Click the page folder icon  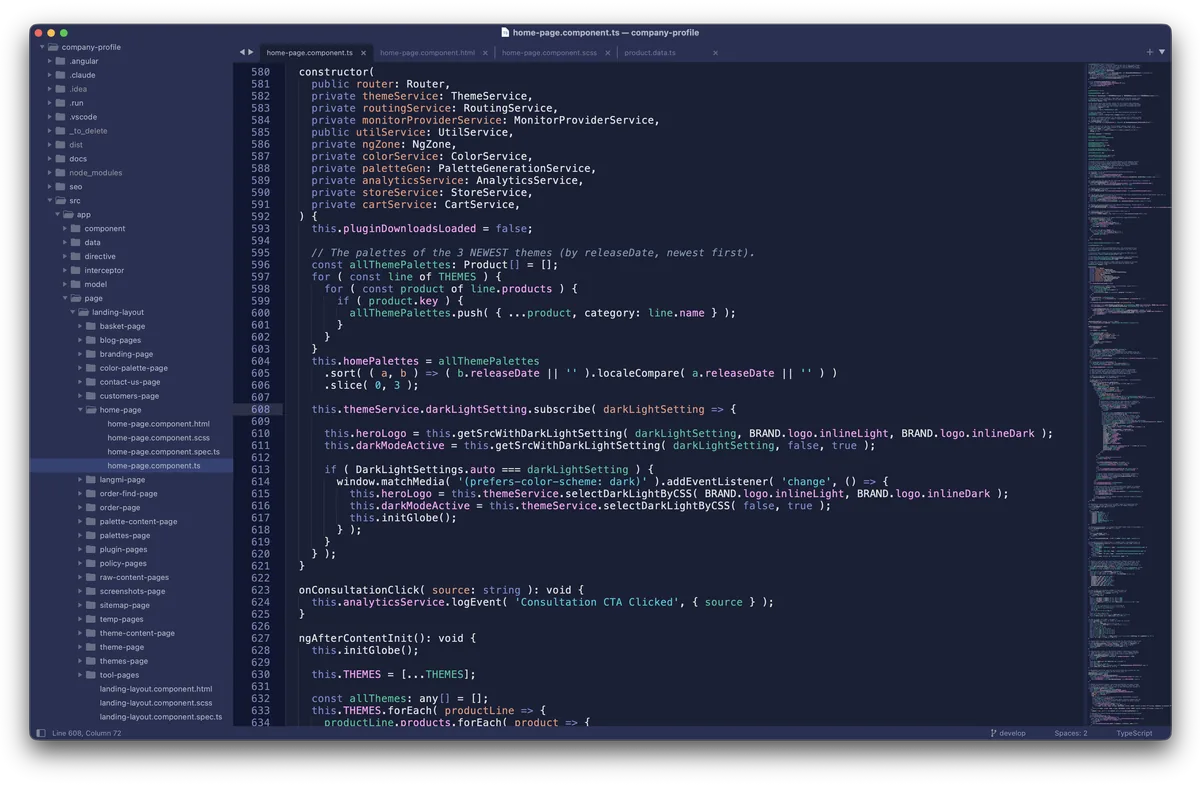76,298
